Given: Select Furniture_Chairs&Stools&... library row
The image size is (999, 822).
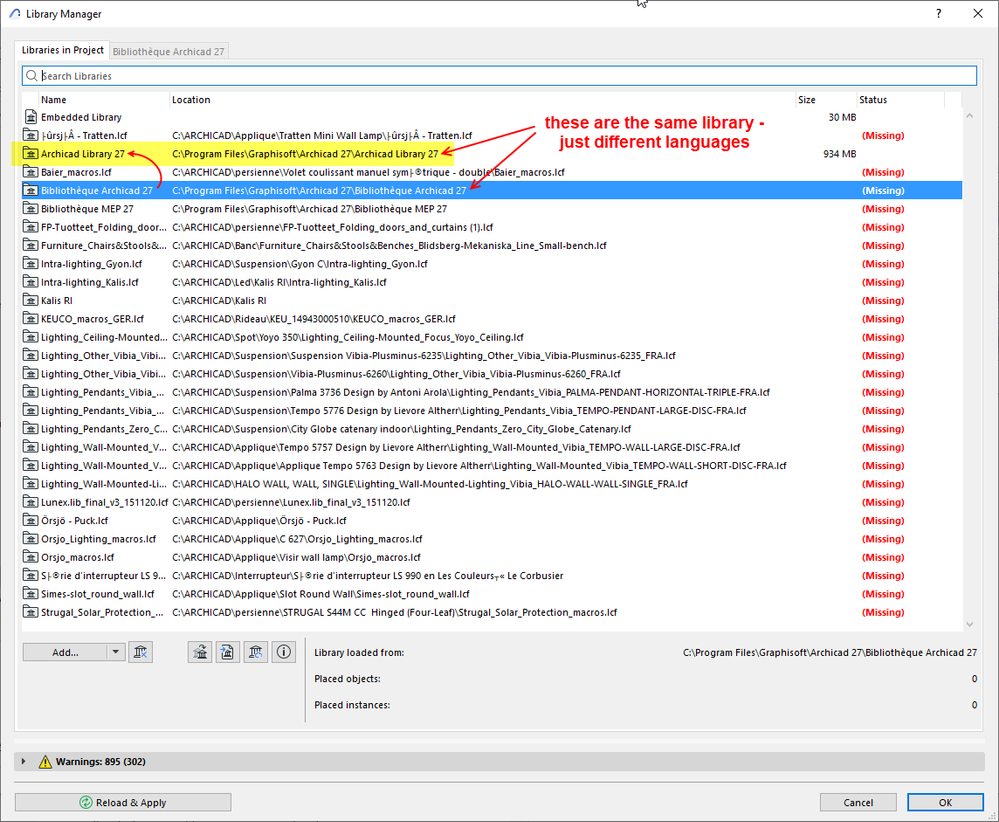Looking at the screenshot, I should (x=492, y=245).
